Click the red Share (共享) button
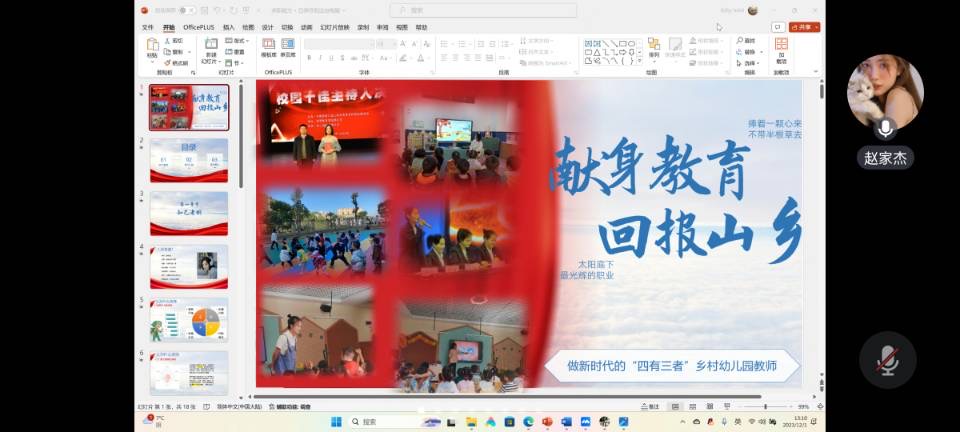 click(x=804, y=27)
